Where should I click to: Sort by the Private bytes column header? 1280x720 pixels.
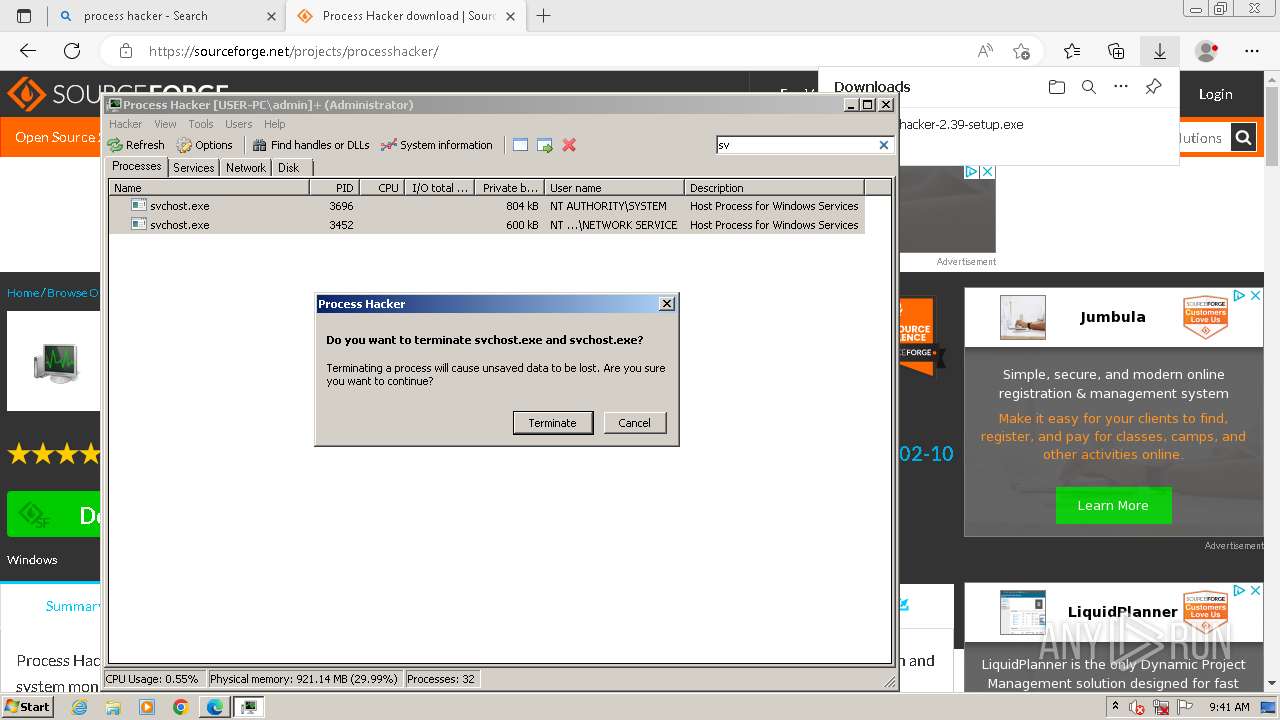[509, 187]
